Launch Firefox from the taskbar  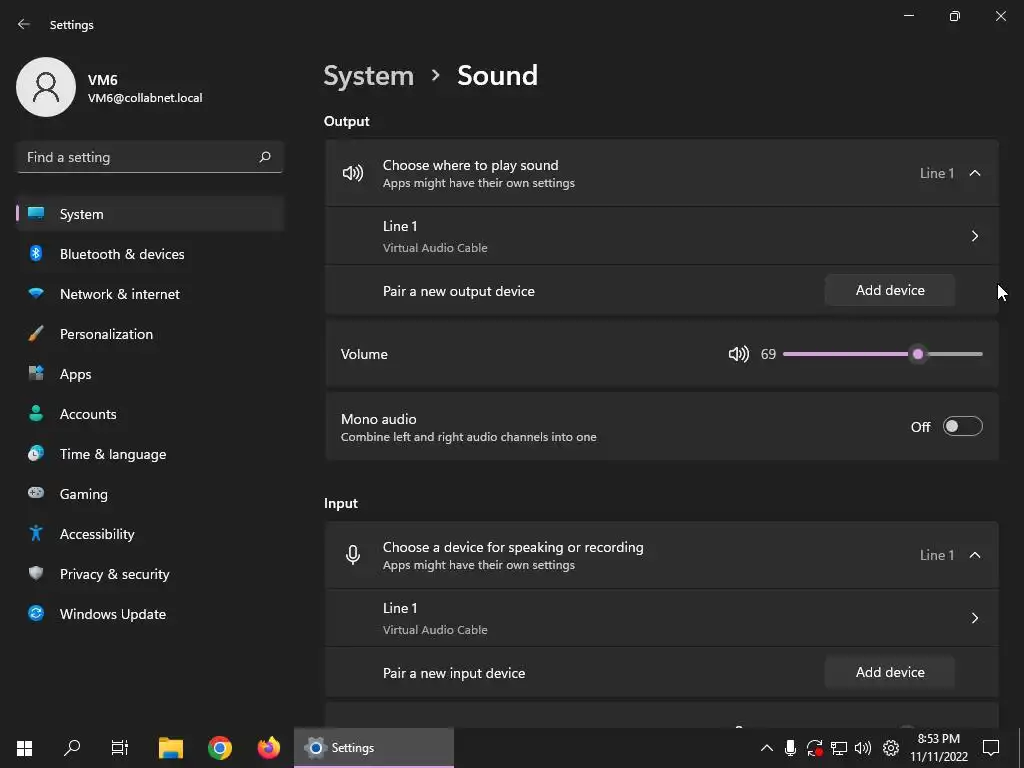point(268,748)
